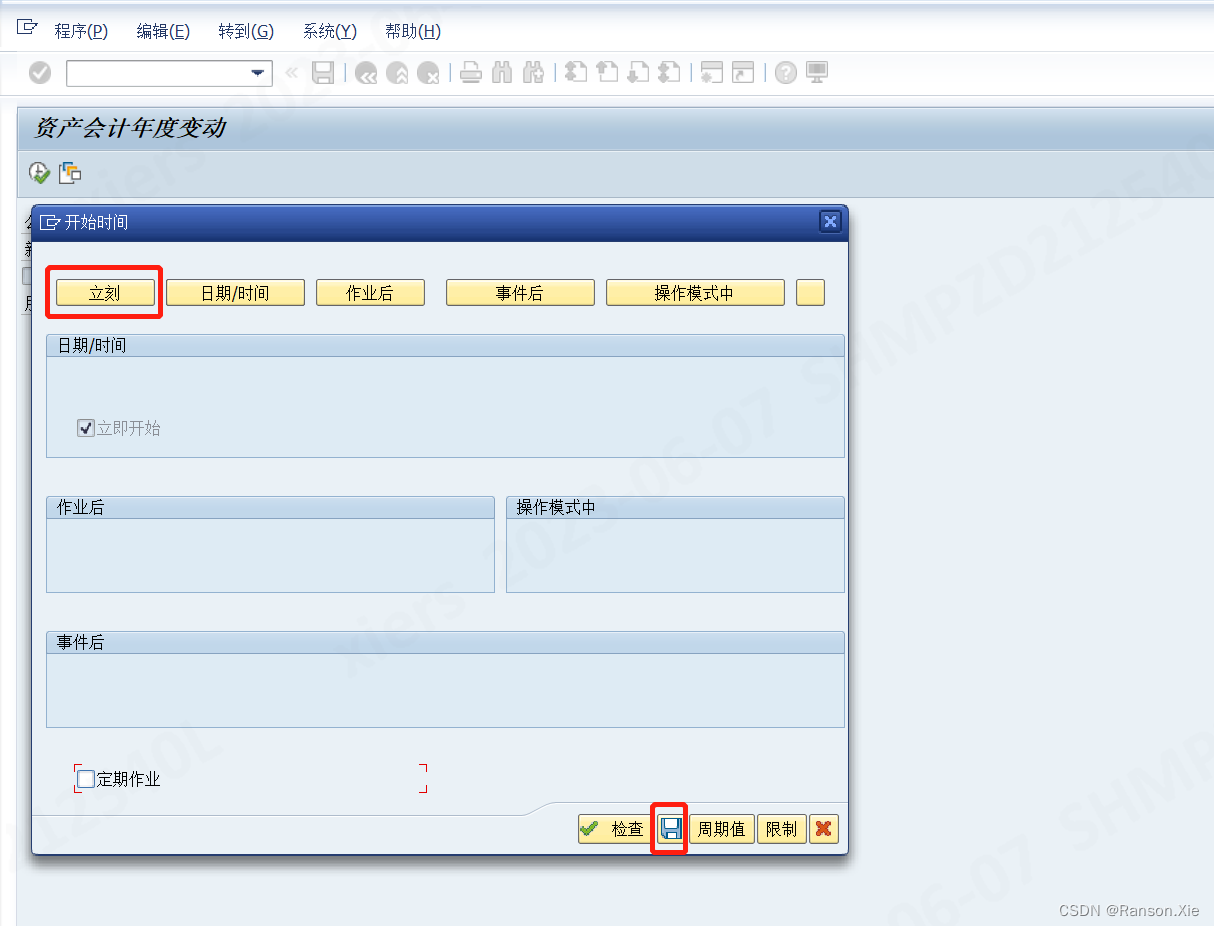Viewport: 1214px width, 926px height.
Task: Click the Save icon in the standard toolbar
Action: coord(322,72)
